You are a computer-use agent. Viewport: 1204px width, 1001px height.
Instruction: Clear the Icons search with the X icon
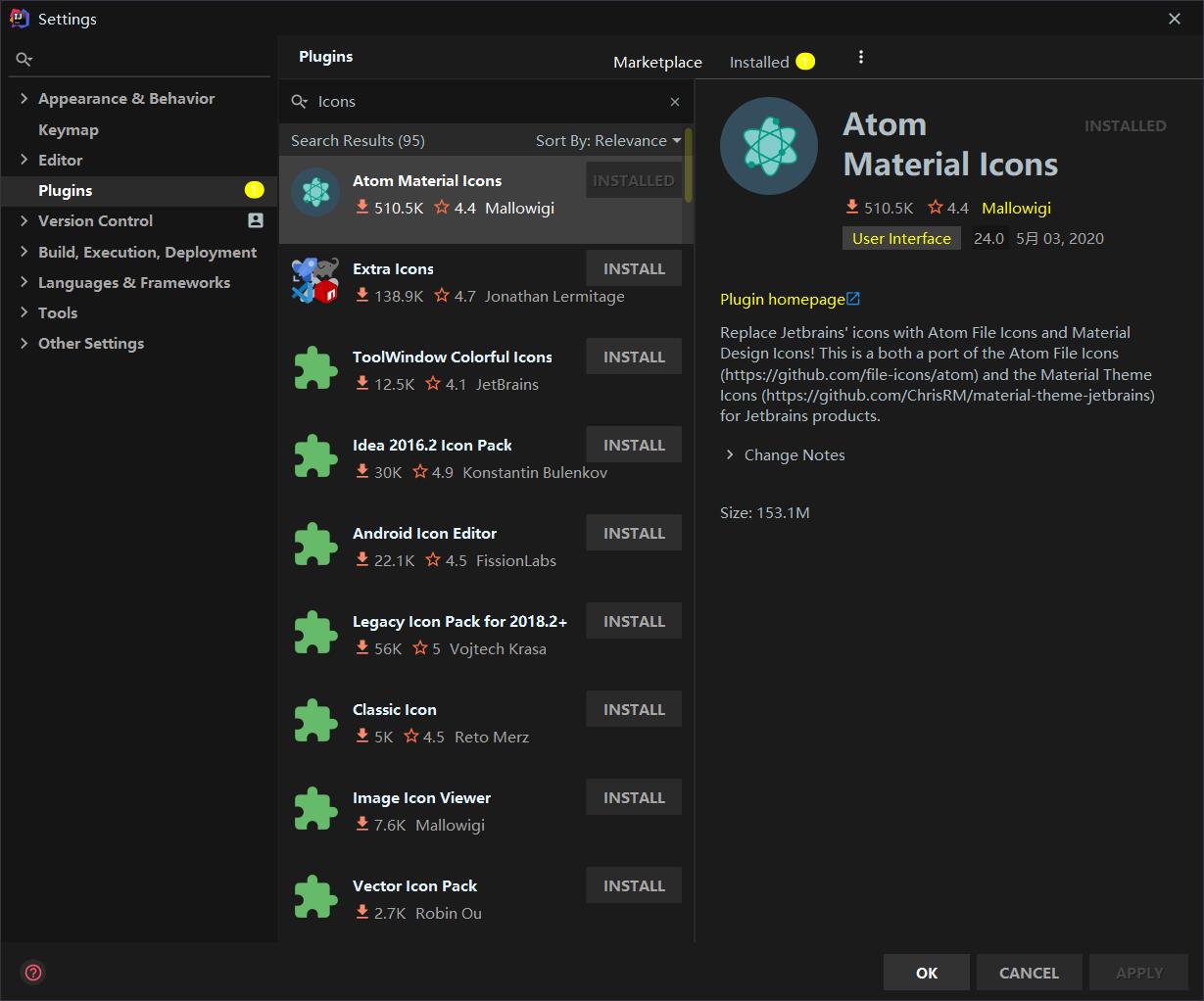coord(675,102)
